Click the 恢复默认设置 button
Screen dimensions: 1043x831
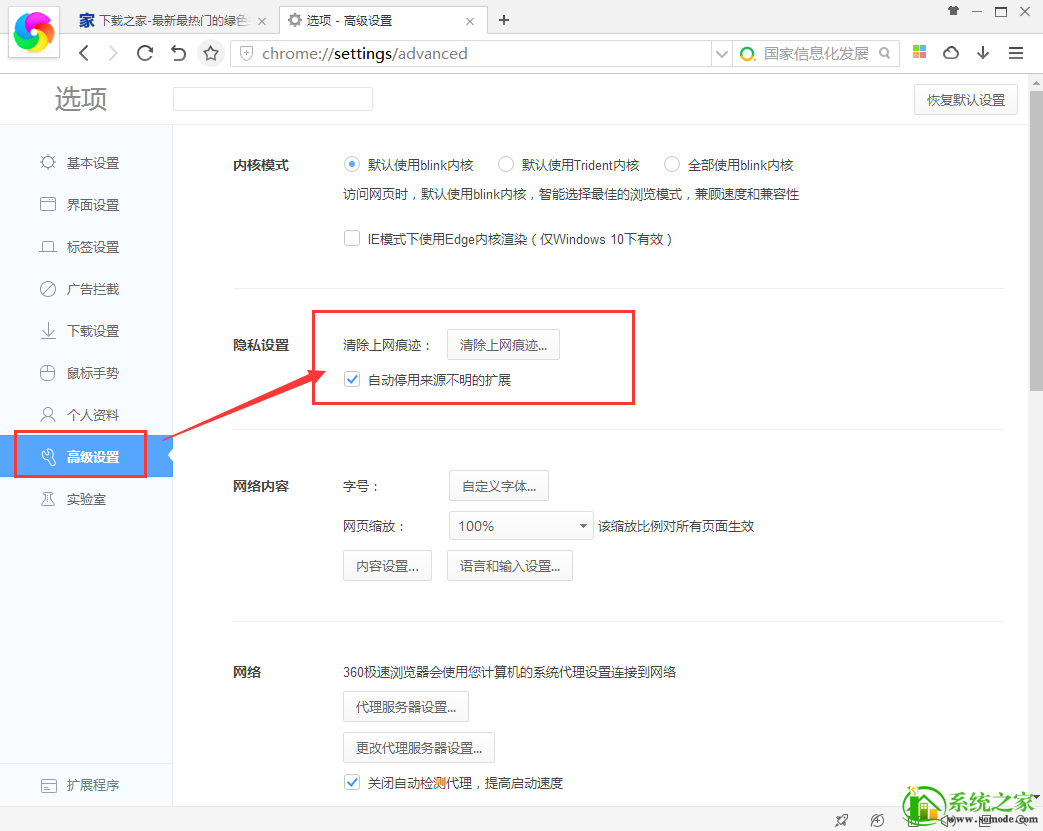(x=964, y=99)
